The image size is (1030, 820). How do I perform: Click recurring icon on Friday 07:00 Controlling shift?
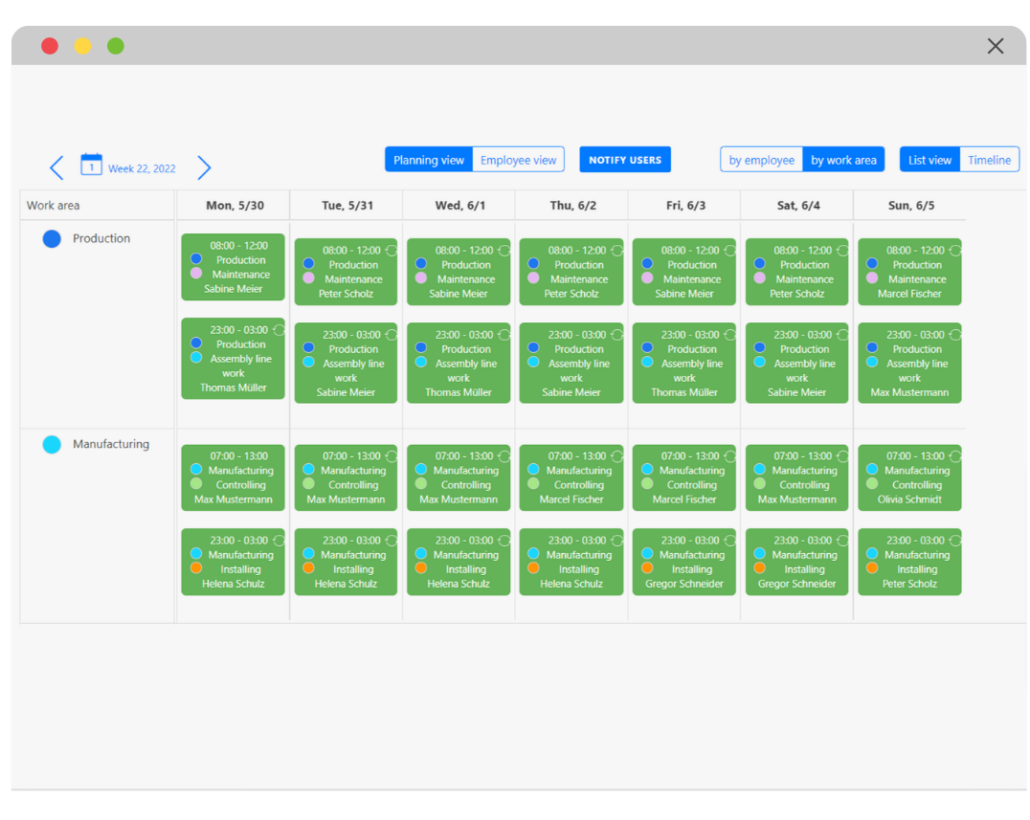click(x=729, y=456)
